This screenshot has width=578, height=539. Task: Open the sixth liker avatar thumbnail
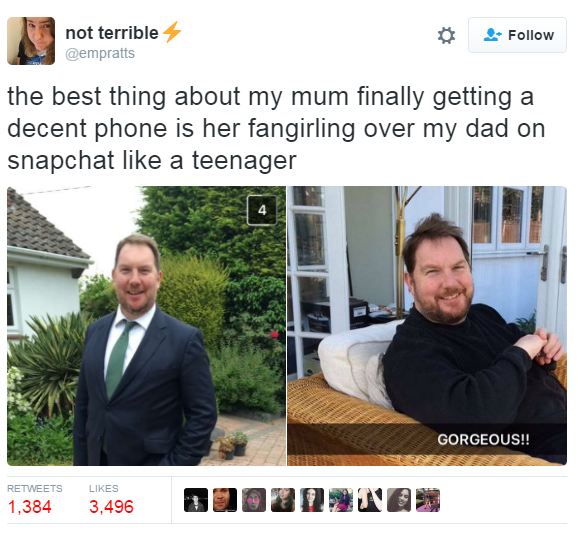point(341,500)
